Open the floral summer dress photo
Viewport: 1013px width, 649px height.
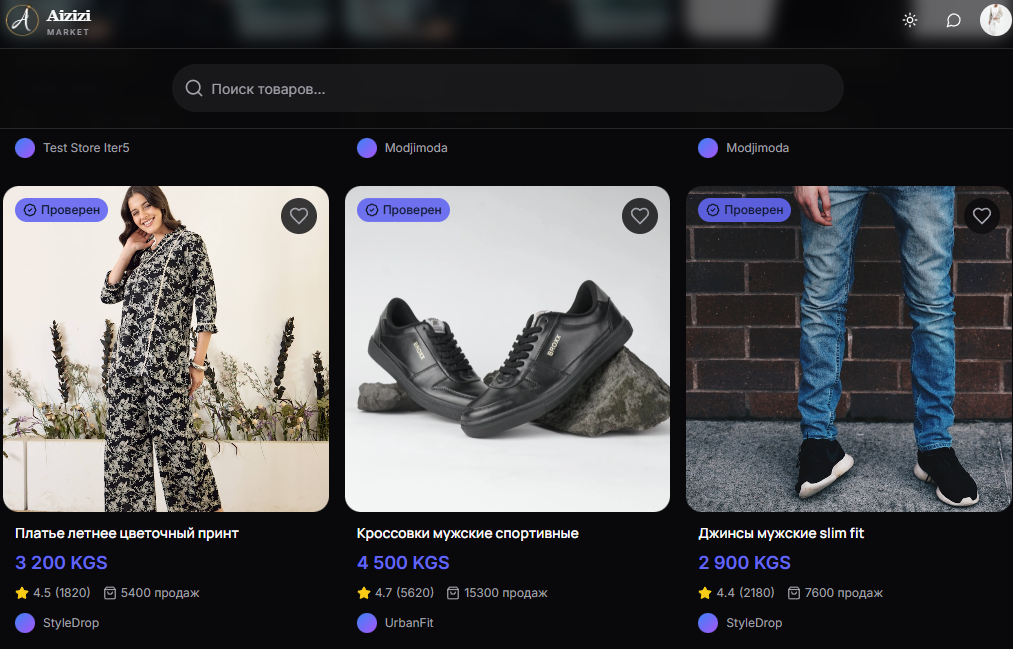tap(165, 360)
